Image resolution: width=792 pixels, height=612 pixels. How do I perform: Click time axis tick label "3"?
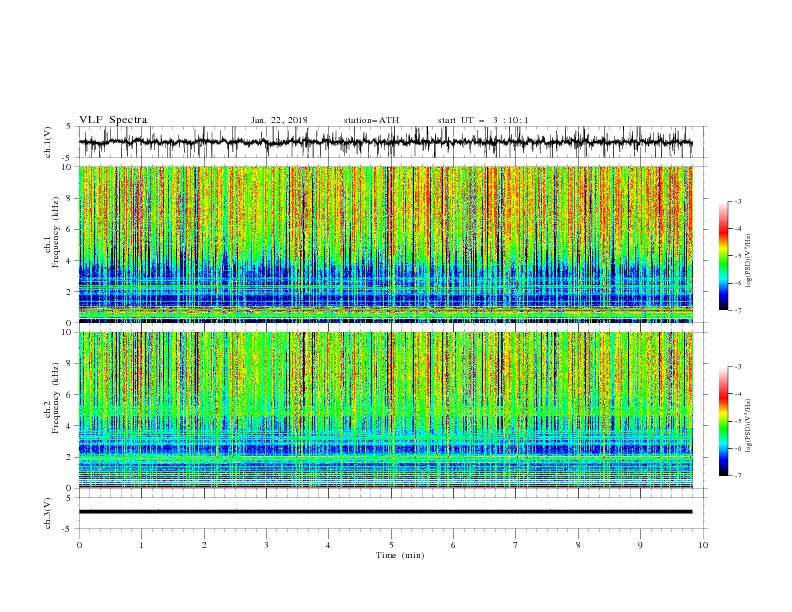266,545
